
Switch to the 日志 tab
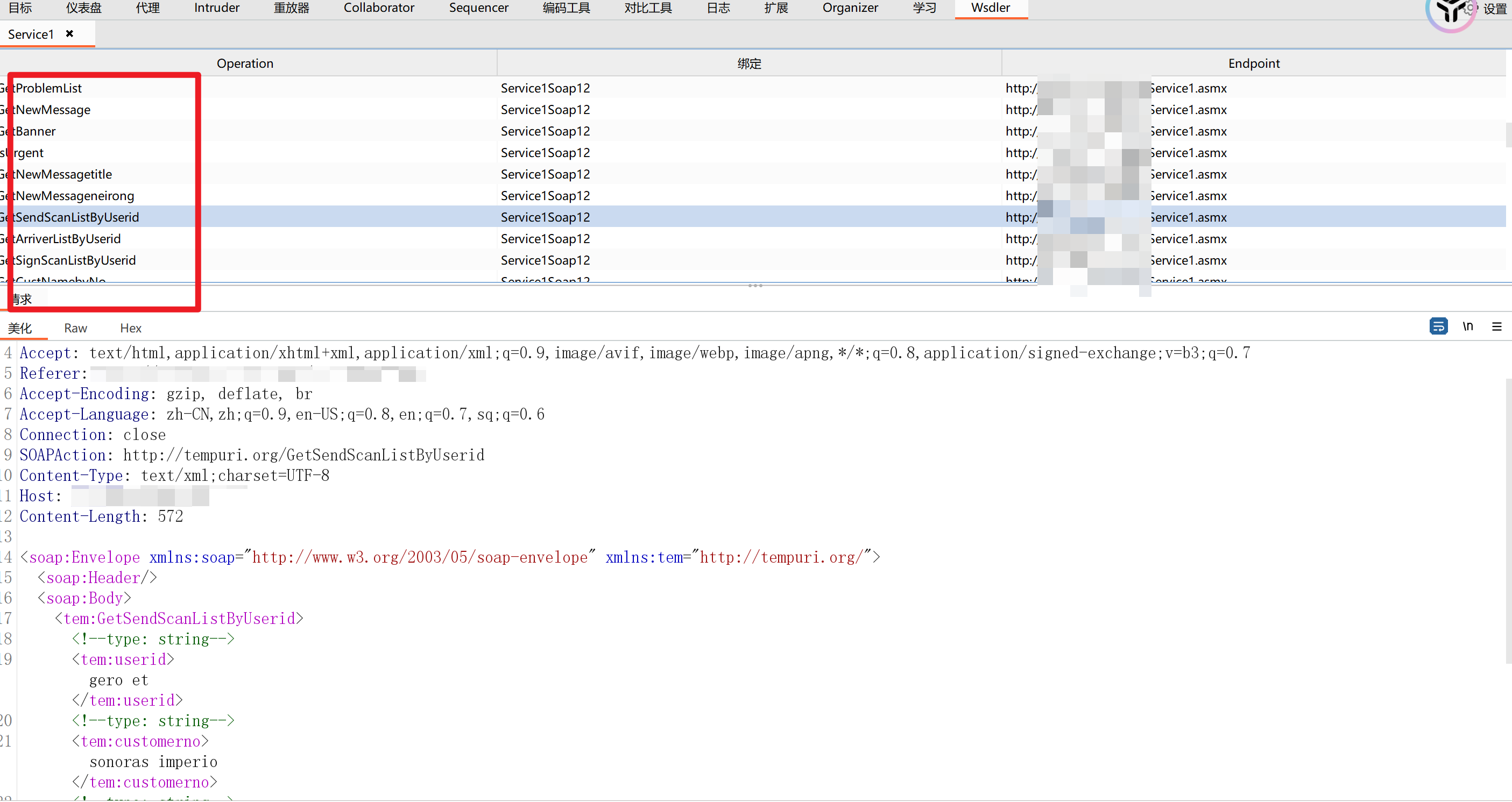[x=718, y=8]
